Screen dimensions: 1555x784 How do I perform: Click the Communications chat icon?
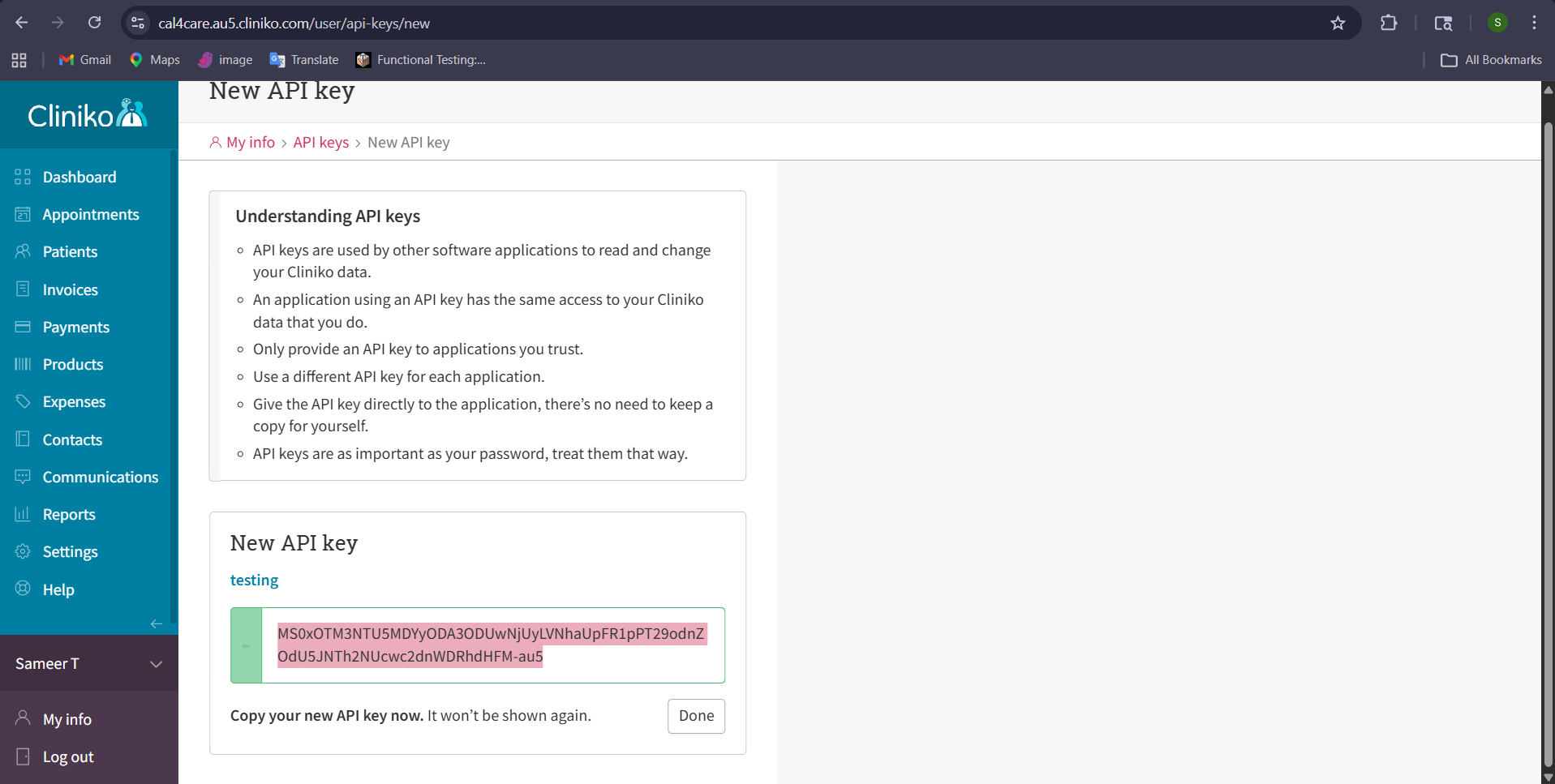point(23,477)
